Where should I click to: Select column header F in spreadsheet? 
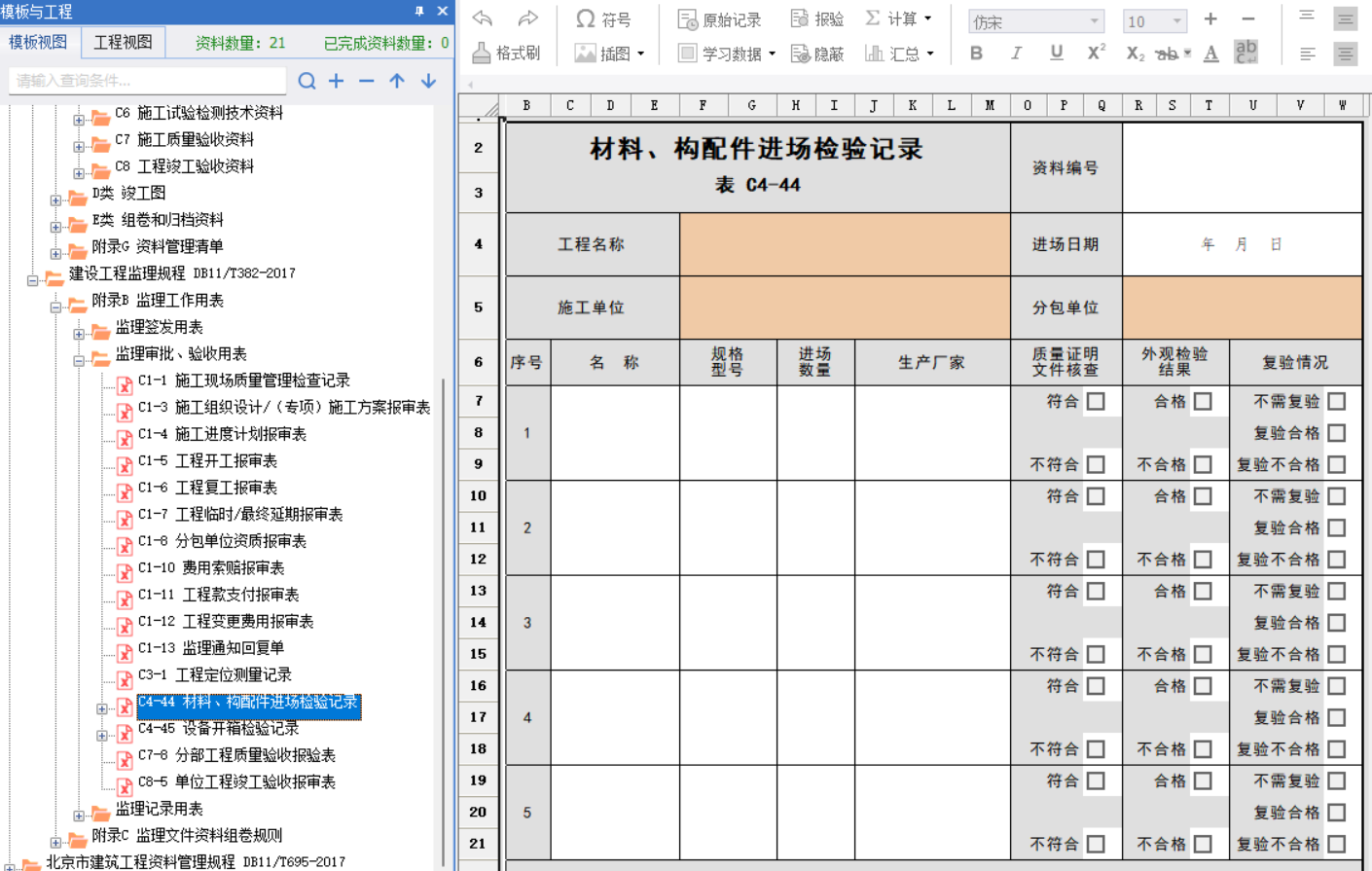click(x=703, y=105)
